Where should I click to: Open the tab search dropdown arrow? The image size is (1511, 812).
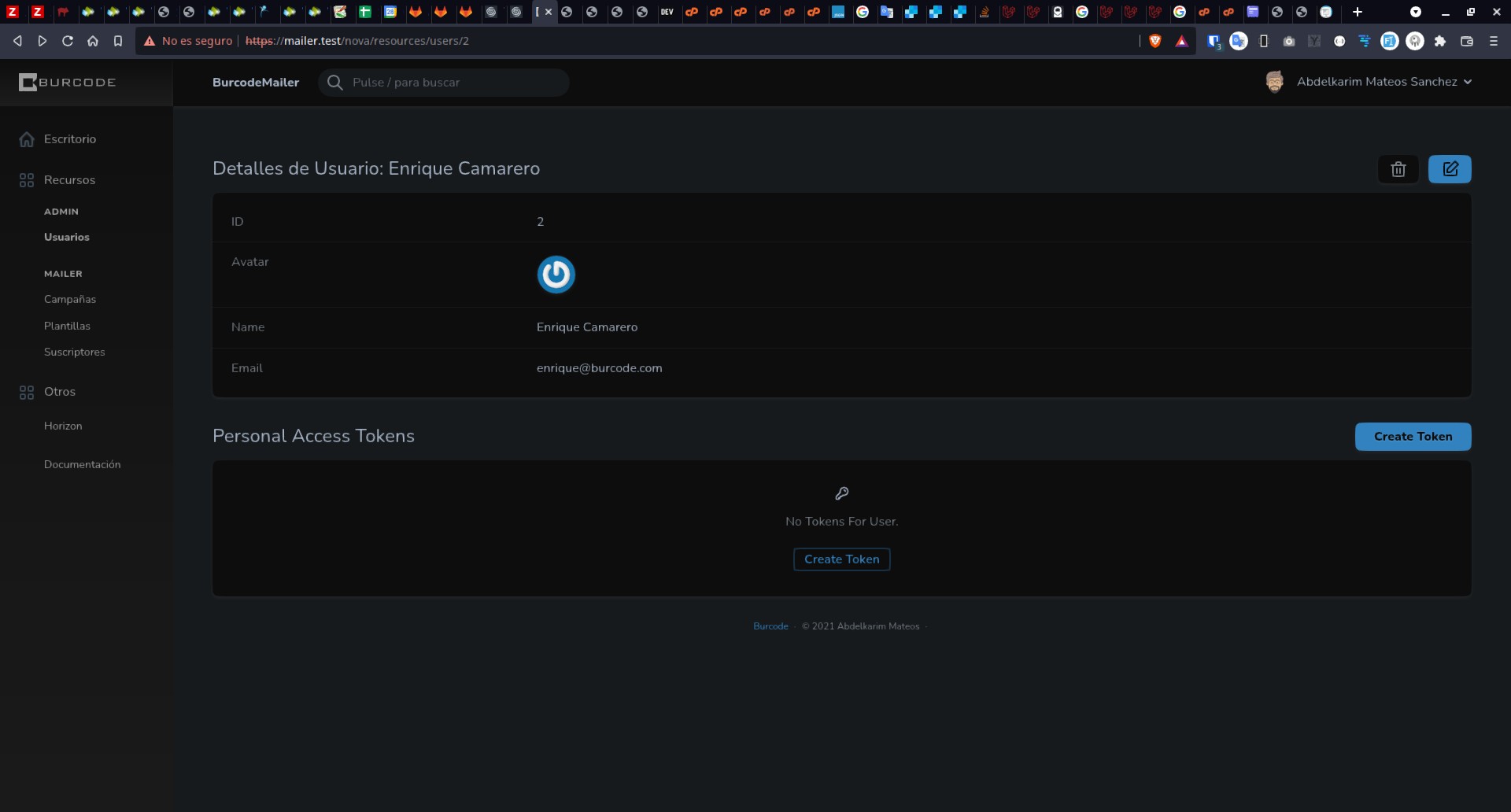[1415, 12]
